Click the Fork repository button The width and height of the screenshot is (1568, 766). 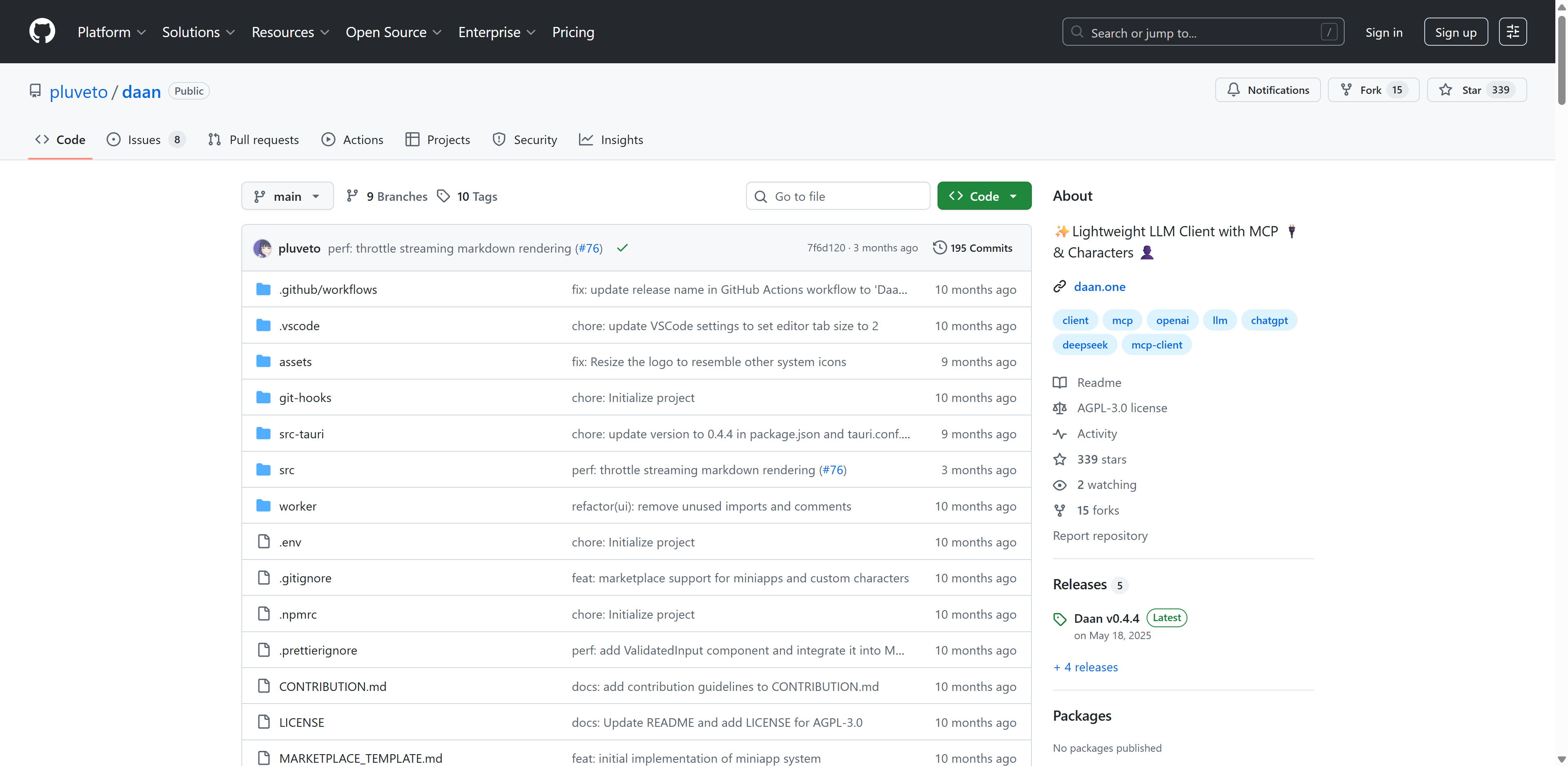point(1372,90)
